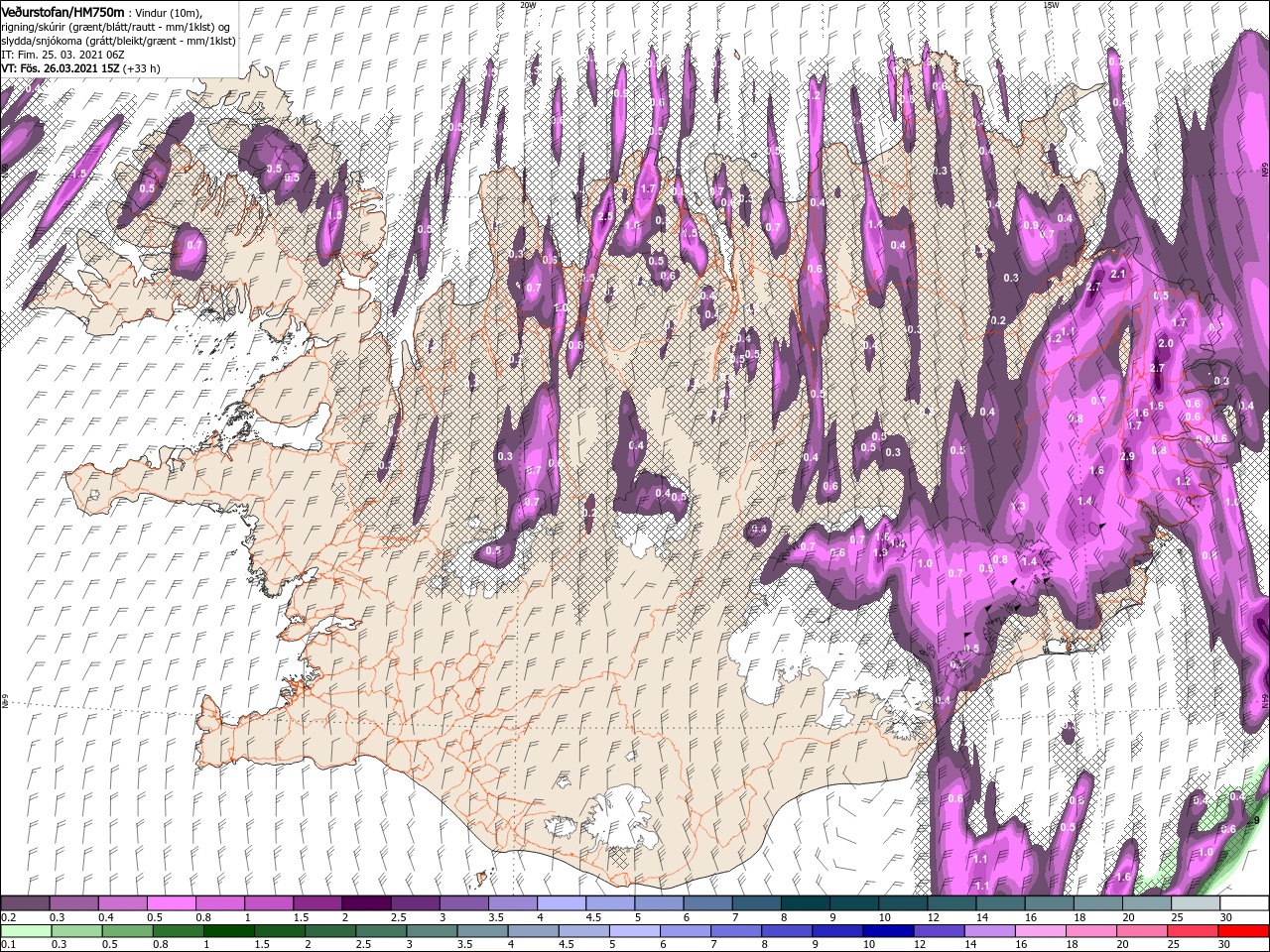
Task: Click the '14' label in purple legend row
Action: pos(982,916)
